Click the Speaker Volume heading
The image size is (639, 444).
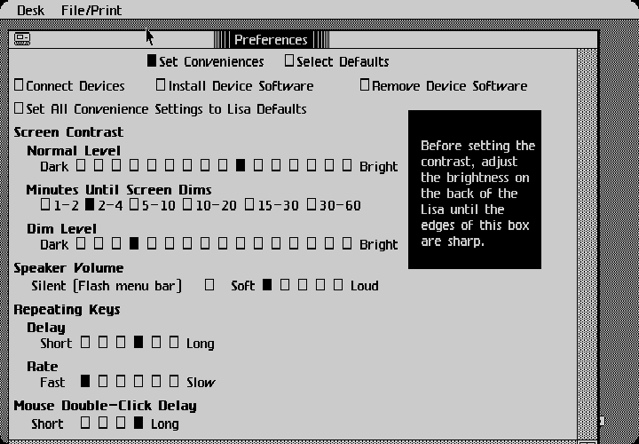(x=68, y=268)
